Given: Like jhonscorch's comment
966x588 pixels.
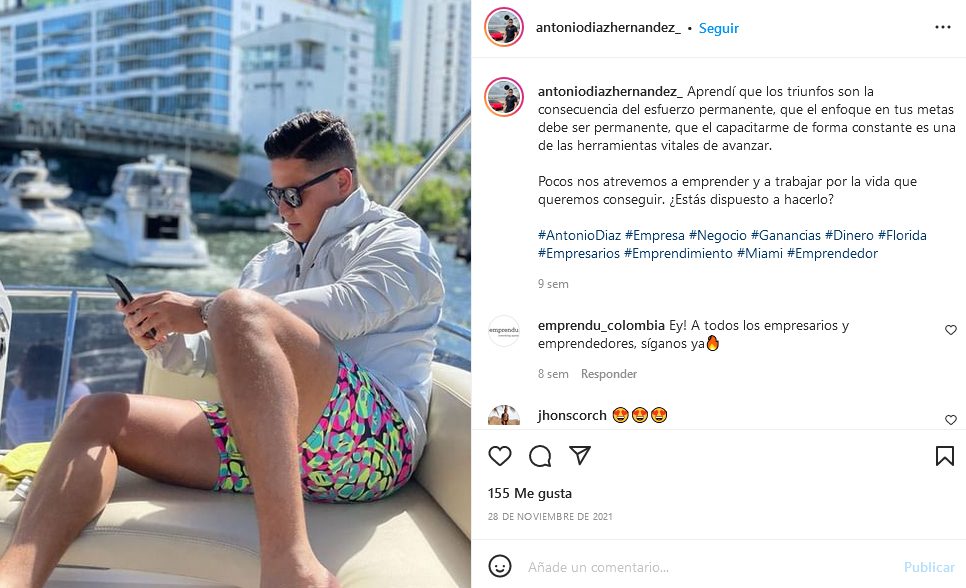Looking at the screenshot, I should [951, 420].
